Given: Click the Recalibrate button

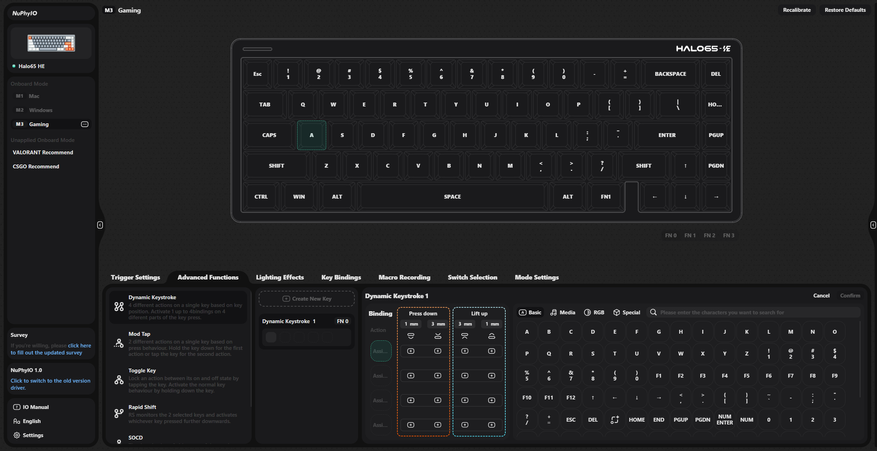Looking at the screenshot, I should (x=796, y=10).
